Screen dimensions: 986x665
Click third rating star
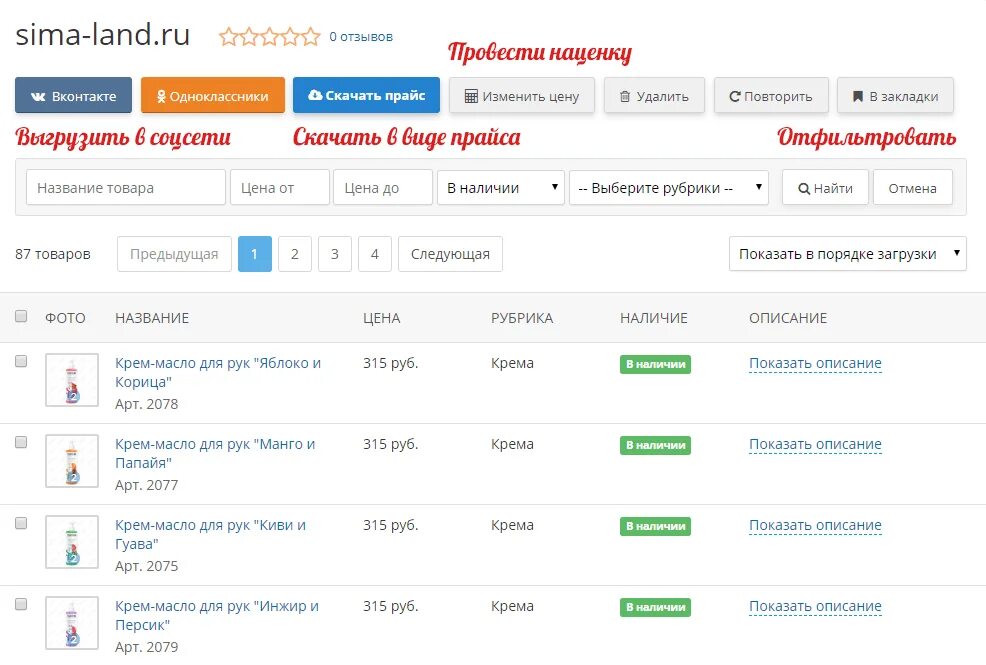(x=270, y=37)
